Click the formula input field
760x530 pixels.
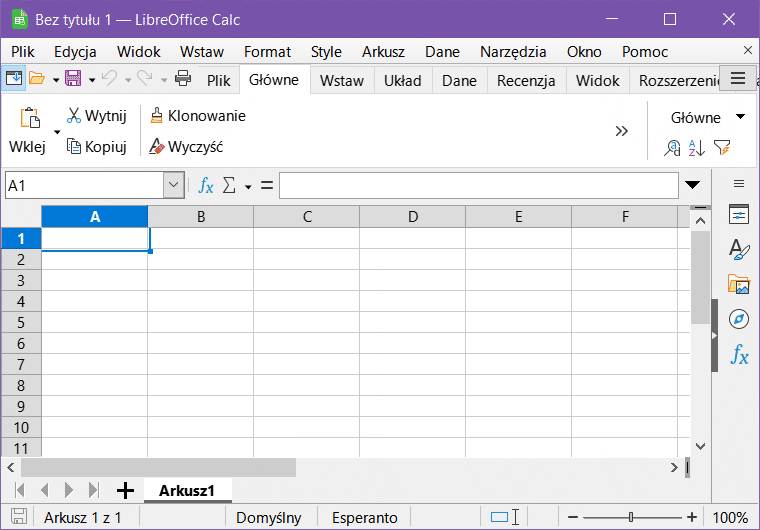[478, 185]
